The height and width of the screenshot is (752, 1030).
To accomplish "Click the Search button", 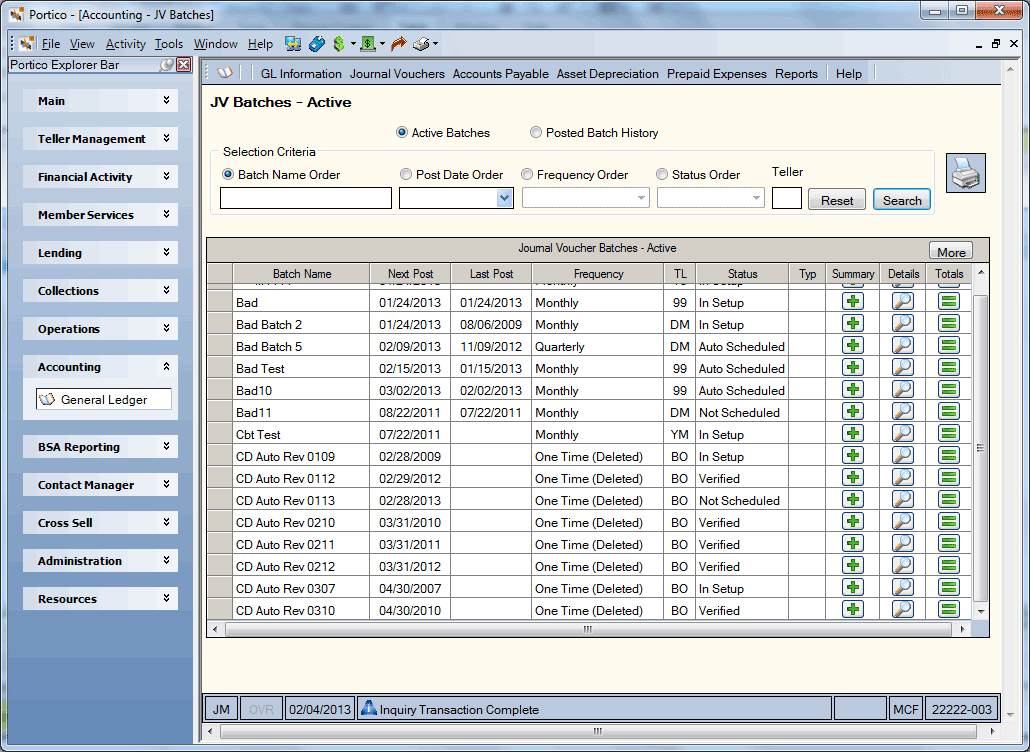I will click(902, 200).
